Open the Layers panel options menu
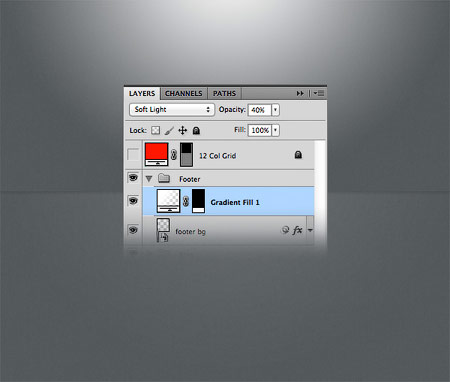Image resolution: width=450 pixels, height=382 pixels. click(x=319, y=94)
